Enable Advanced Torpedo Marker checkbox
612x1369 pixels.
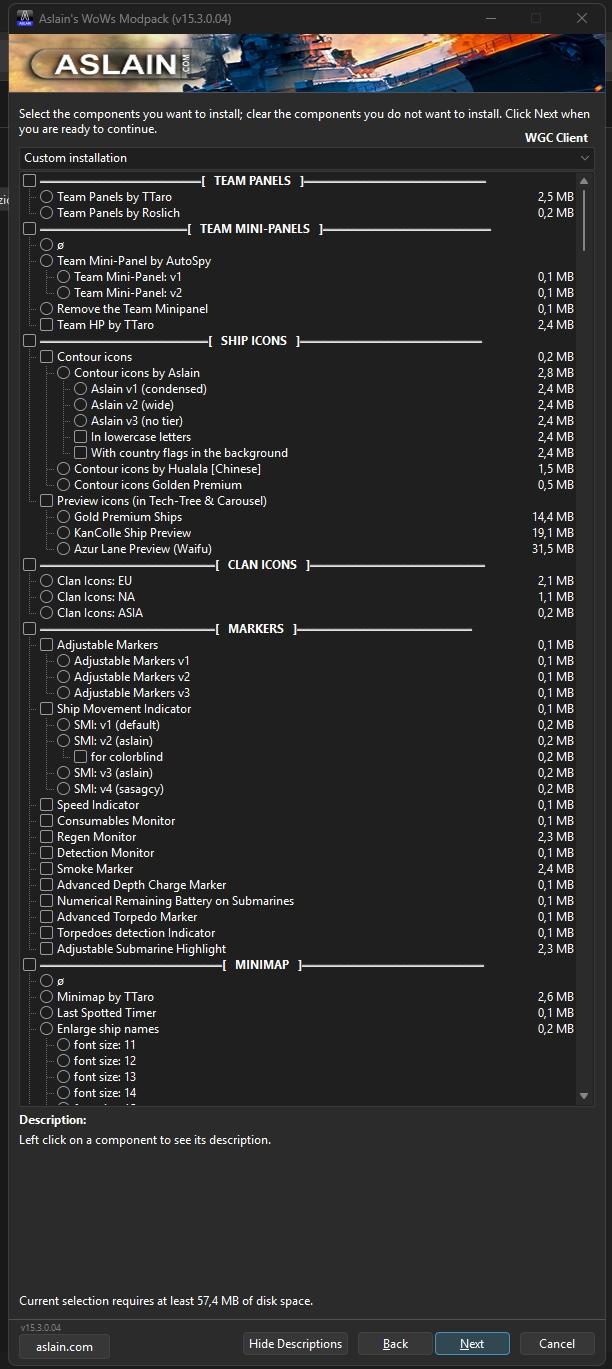coord(46,917)
